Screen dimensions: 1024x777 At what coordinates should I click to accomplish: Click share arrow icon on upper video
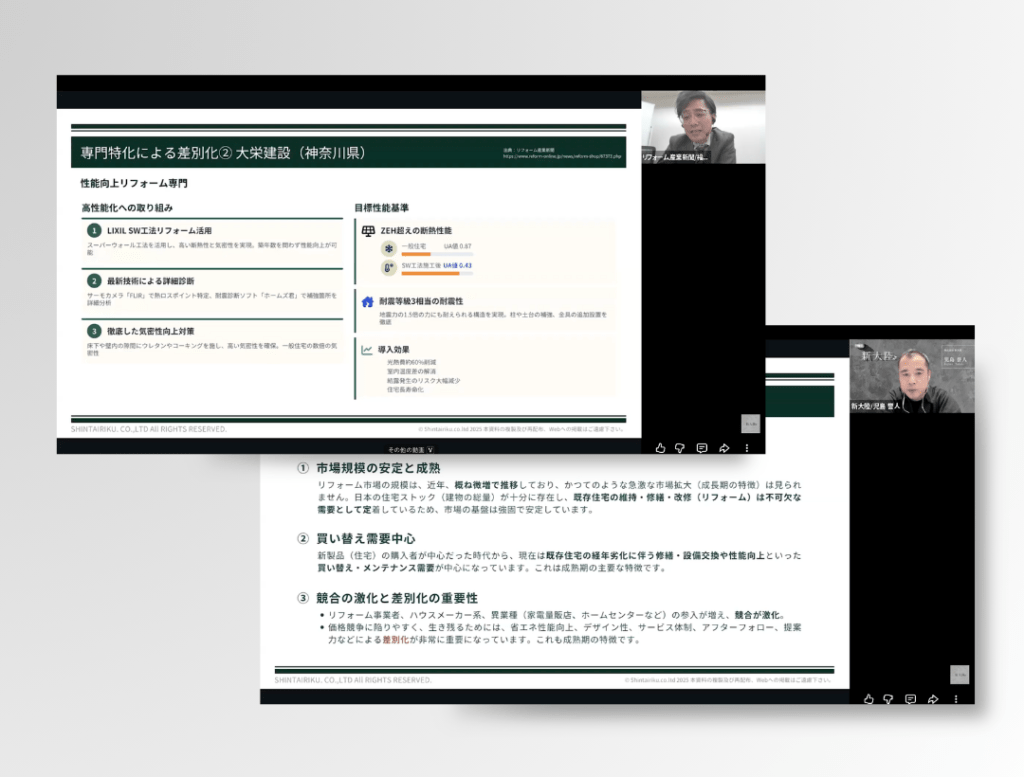tap(724, 448)
